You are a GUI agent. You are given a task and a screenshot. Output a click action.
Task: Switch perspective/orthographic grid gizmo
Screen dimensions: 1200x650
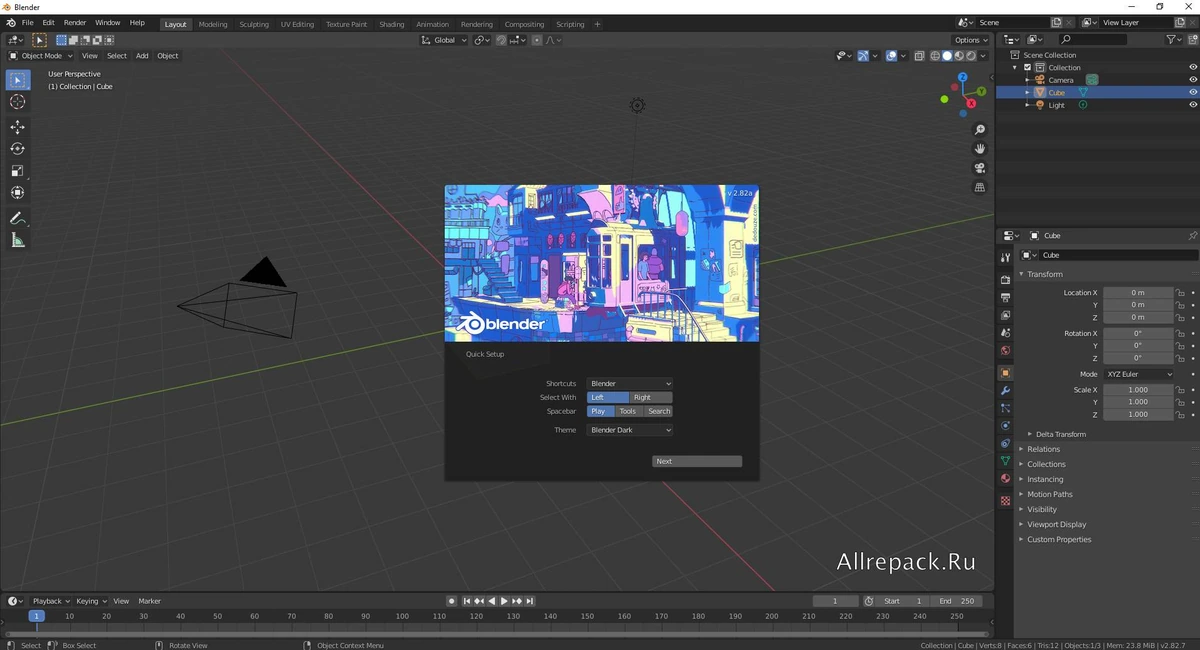coord(980,187)
